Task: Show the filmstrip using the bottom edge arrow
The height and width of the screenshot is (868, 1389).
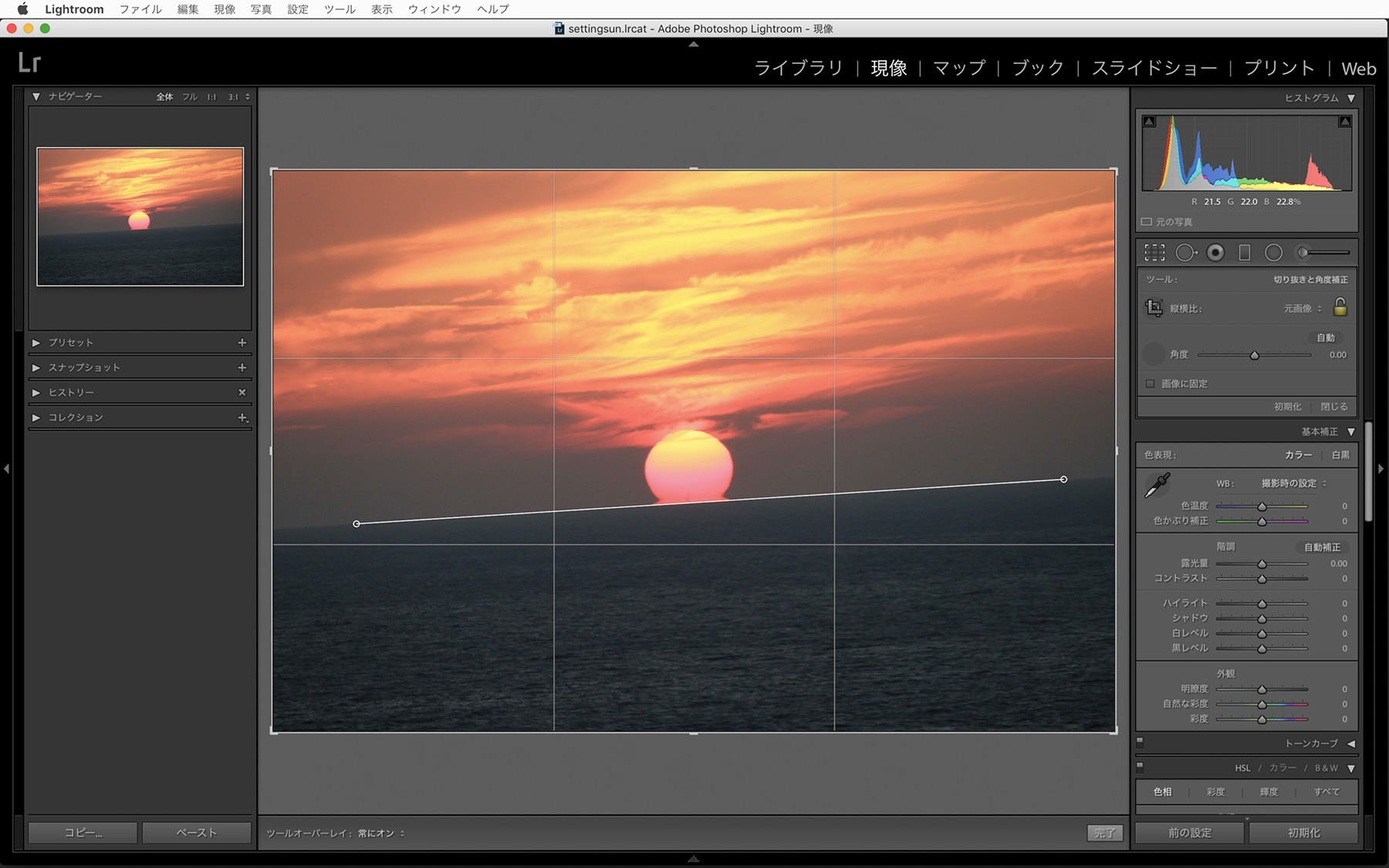Action: [x=694, y=858]
